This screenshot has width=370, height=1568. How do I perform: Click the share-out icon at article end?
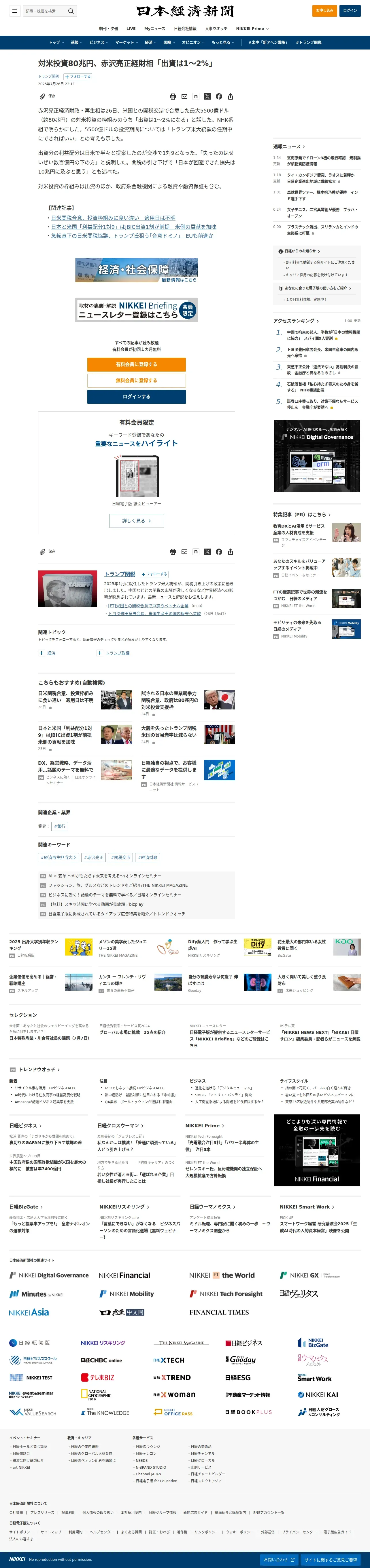[231, 551]
